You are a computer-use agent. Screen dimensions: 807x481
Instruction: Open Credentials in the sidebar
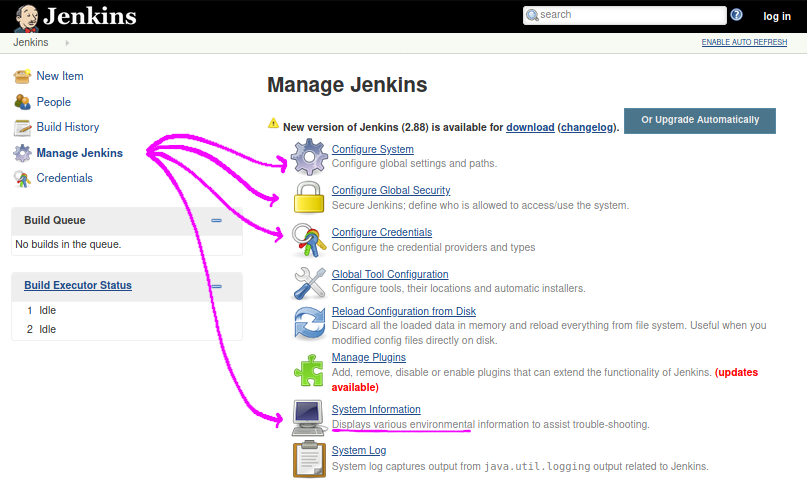(x=64, y=178)
